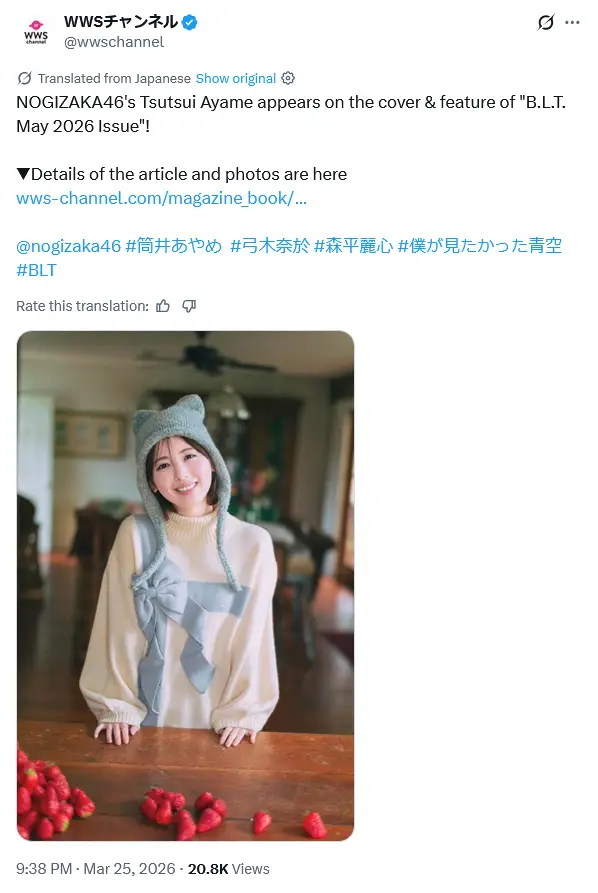Open the #森平麗心 hashtag
The height and width of the screenshot is (893, 598).
354,246
